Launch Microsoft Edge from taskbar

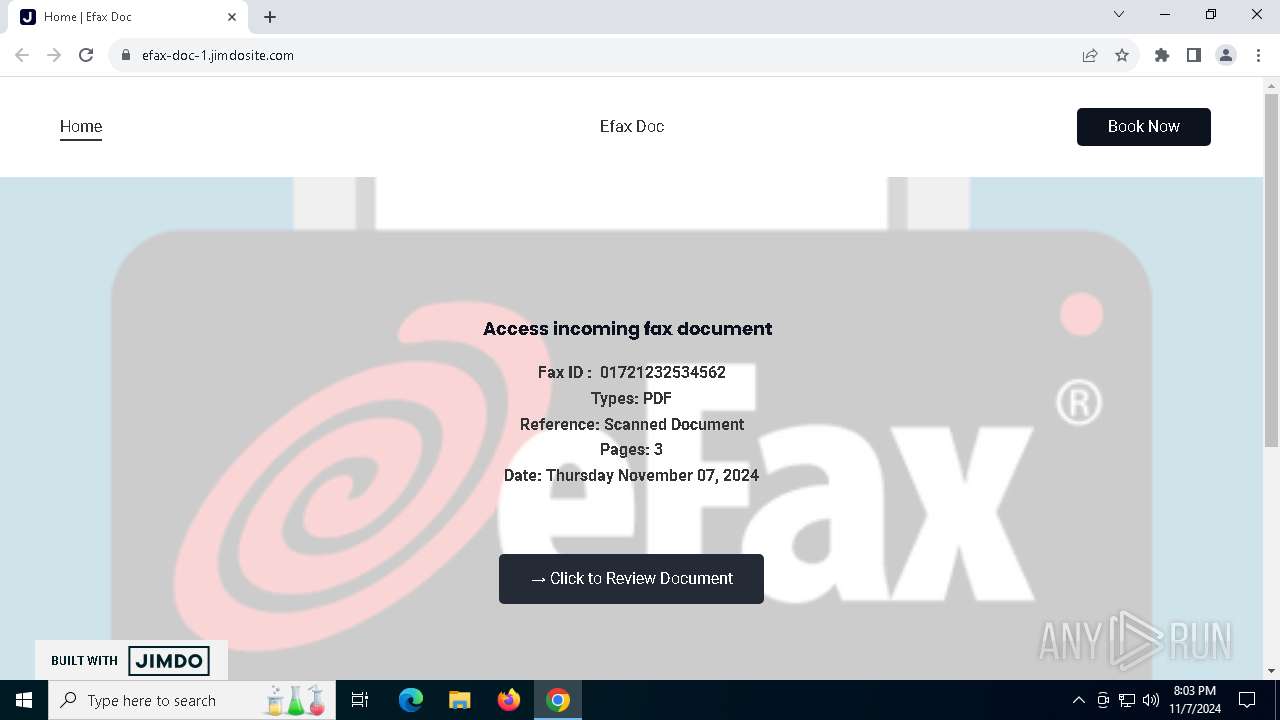tap(411, 700)
